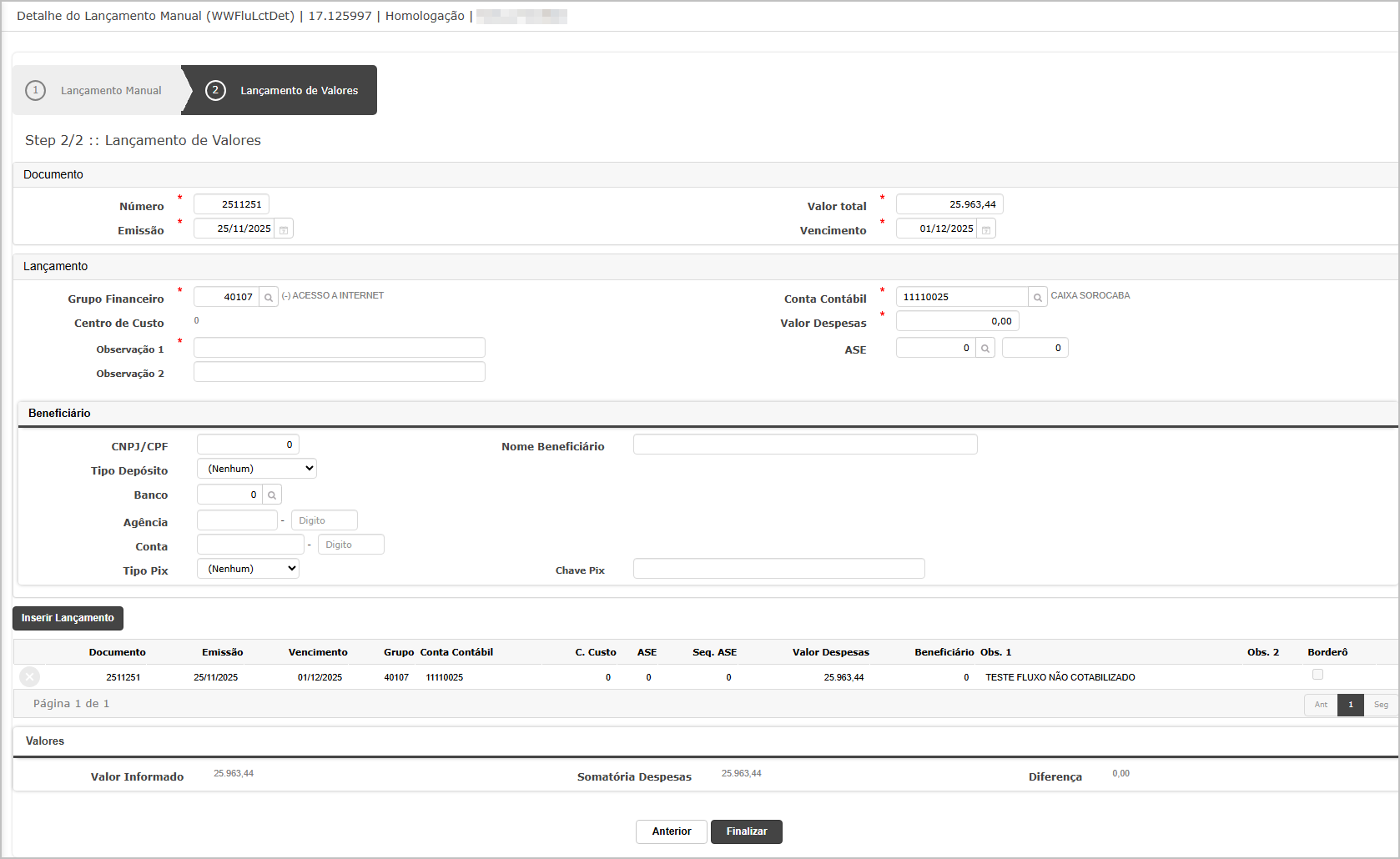
Task: Click the Observação 1 text field
Action: [x=339, y=348]
